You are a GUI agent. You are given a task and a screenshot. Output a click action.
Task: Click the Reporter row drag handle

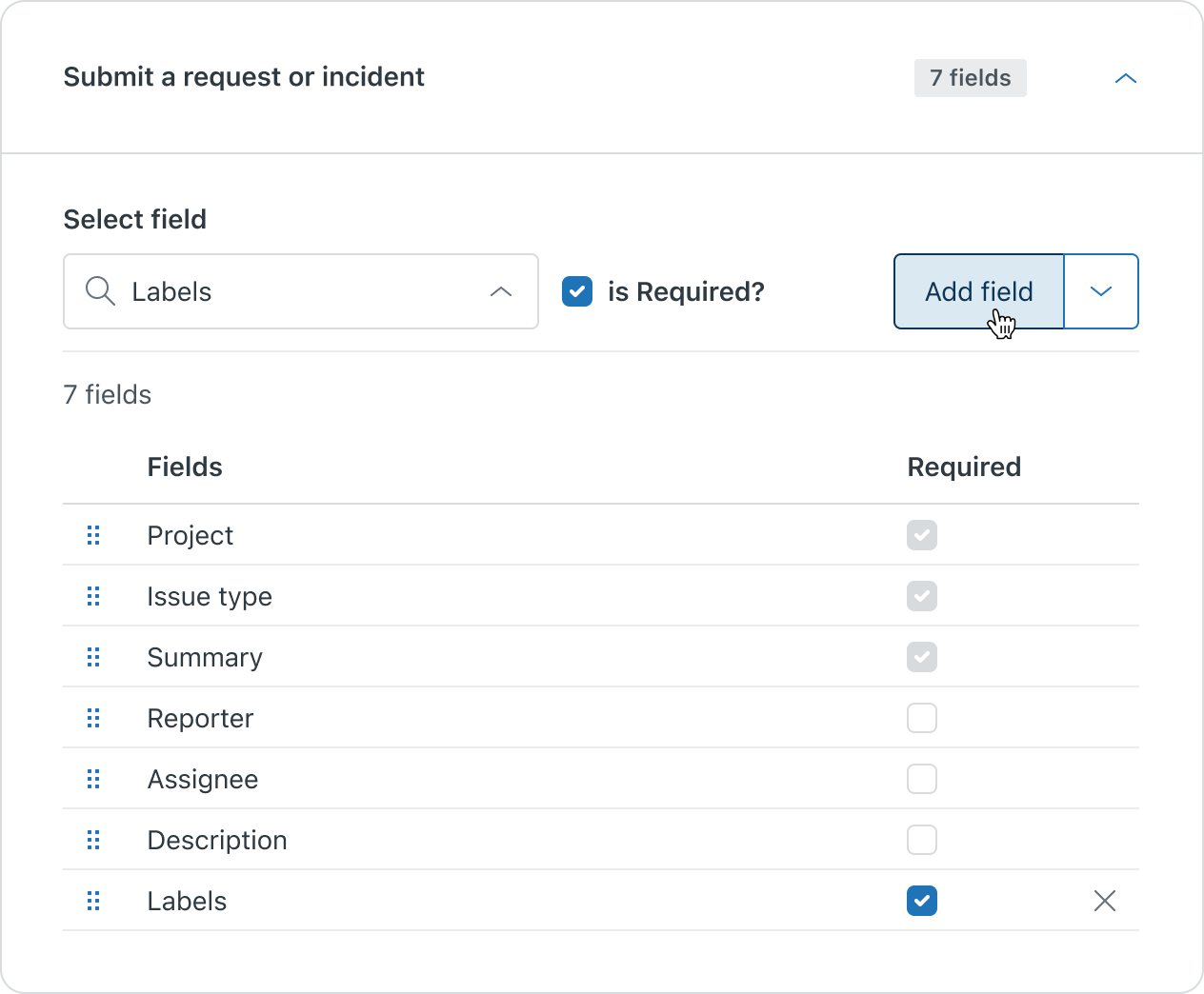point(93,718)
